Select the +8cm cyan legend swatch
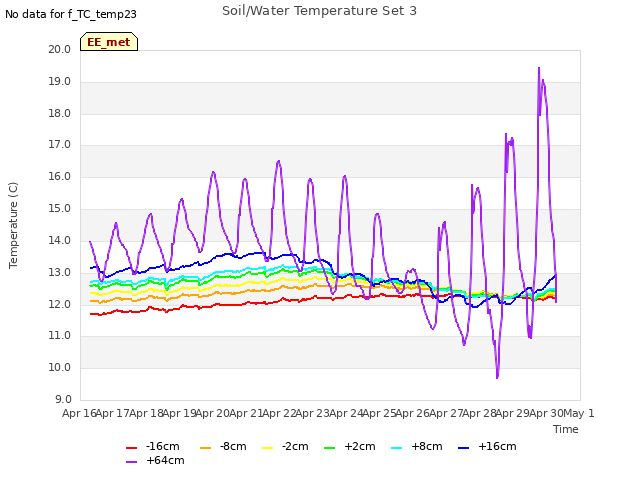 point(396,448)
